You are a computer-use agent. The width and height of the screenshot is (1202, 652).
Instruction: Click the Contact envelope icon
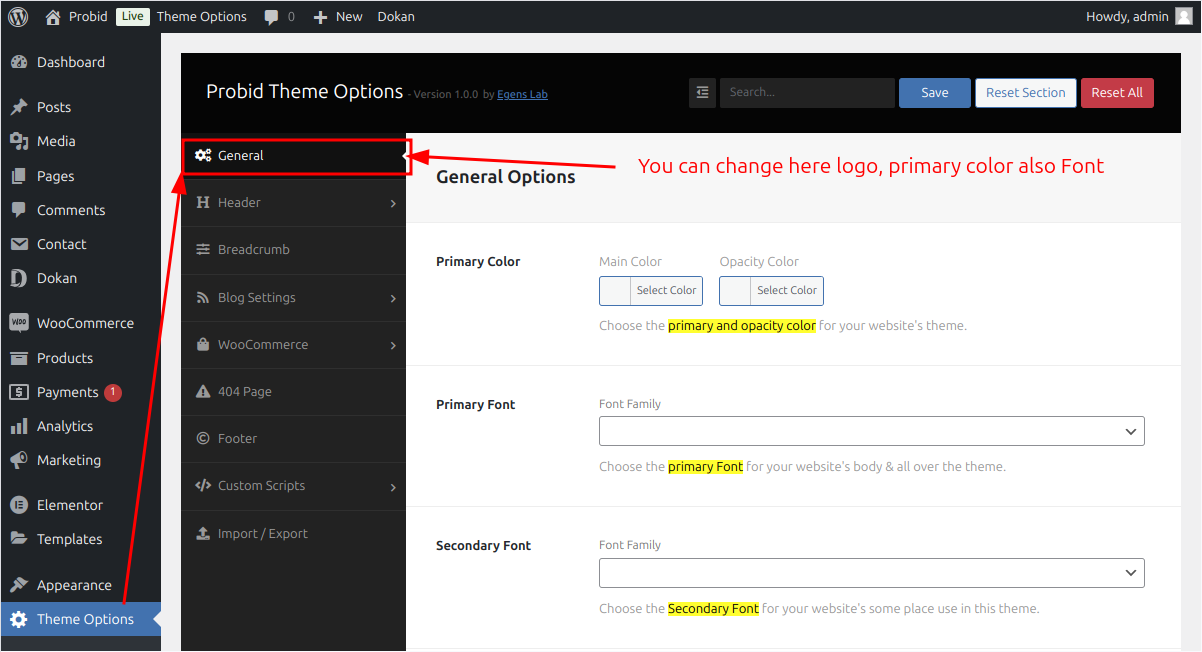(19, 244)
